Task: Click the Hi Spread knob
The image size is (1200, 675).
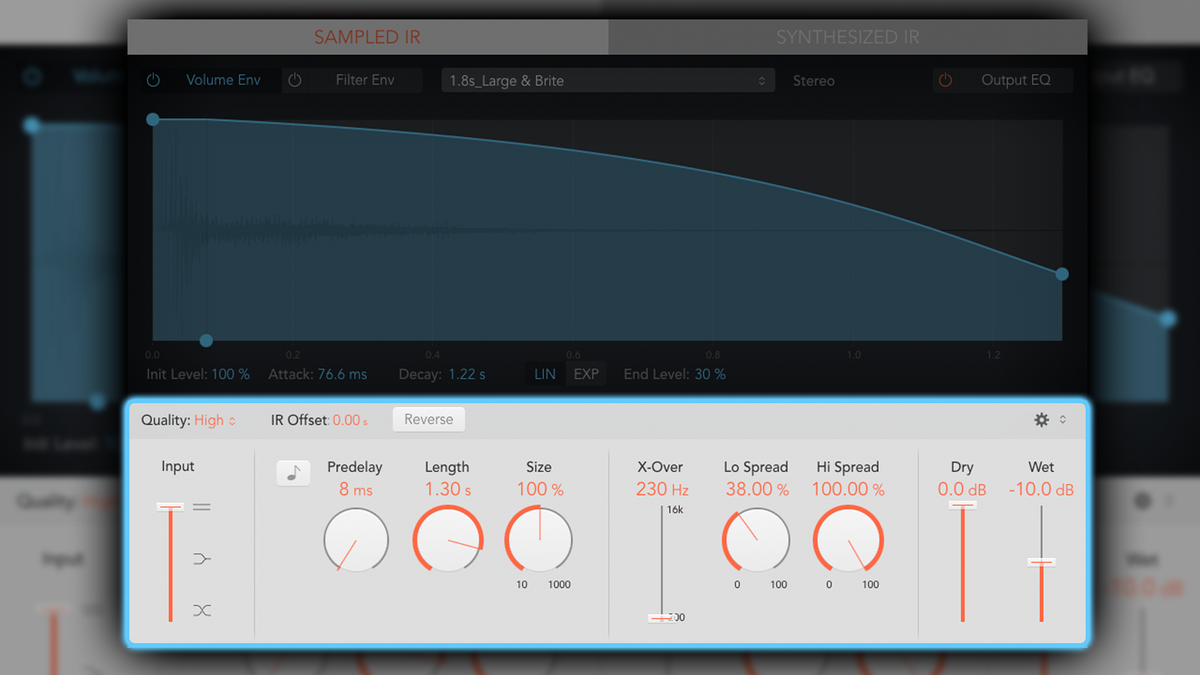Action: click(848, 540)
